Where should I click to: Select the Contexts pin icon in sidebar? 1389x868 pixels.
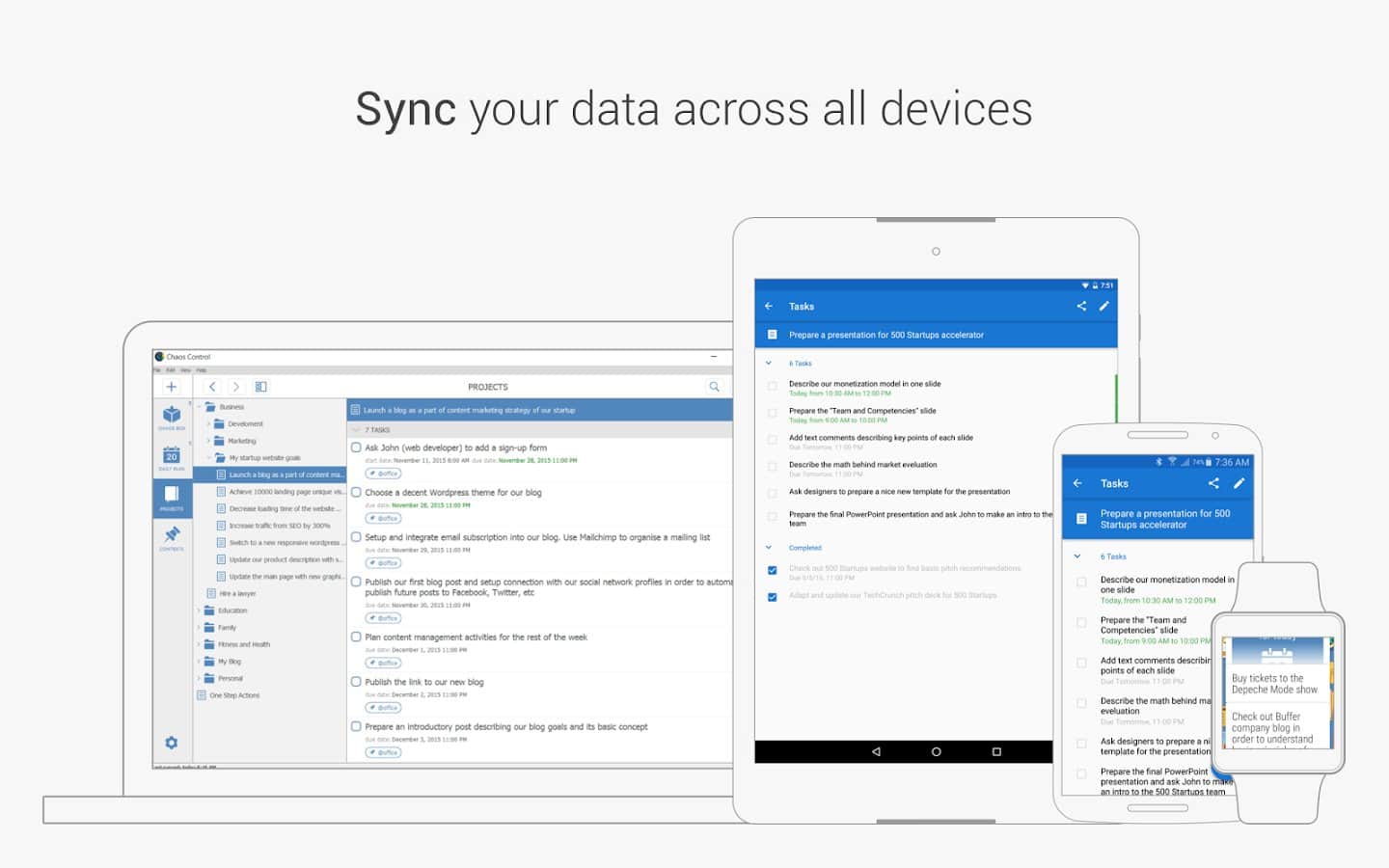click(x=172, y=535)
